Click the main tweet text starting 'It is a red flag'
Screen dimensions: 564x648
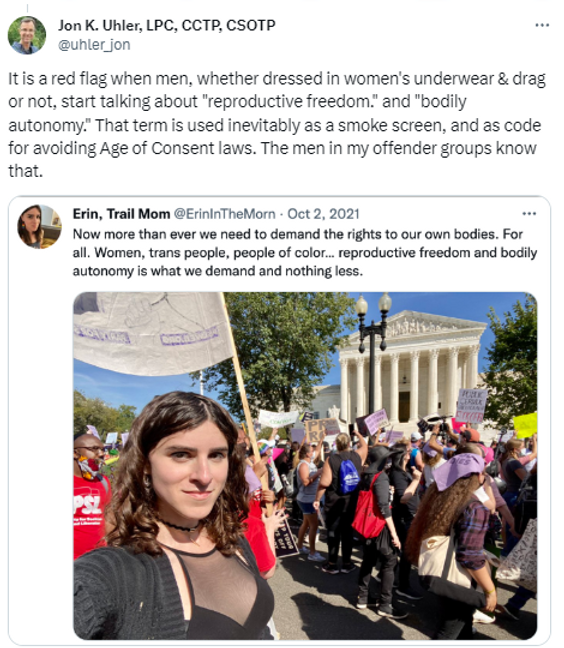tap(277, 124)
